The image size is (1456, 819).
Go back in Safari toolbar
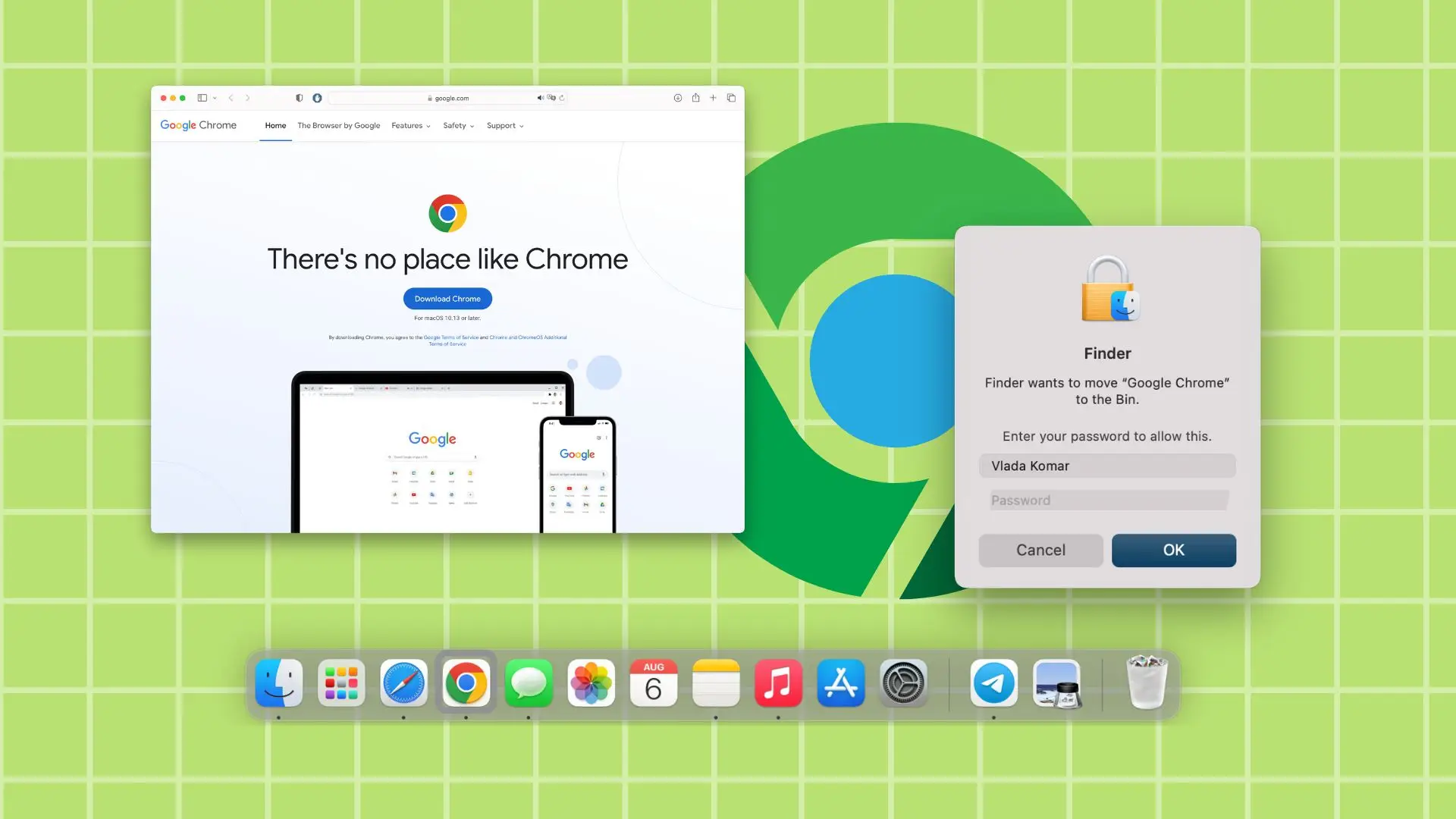click(231, 98)
